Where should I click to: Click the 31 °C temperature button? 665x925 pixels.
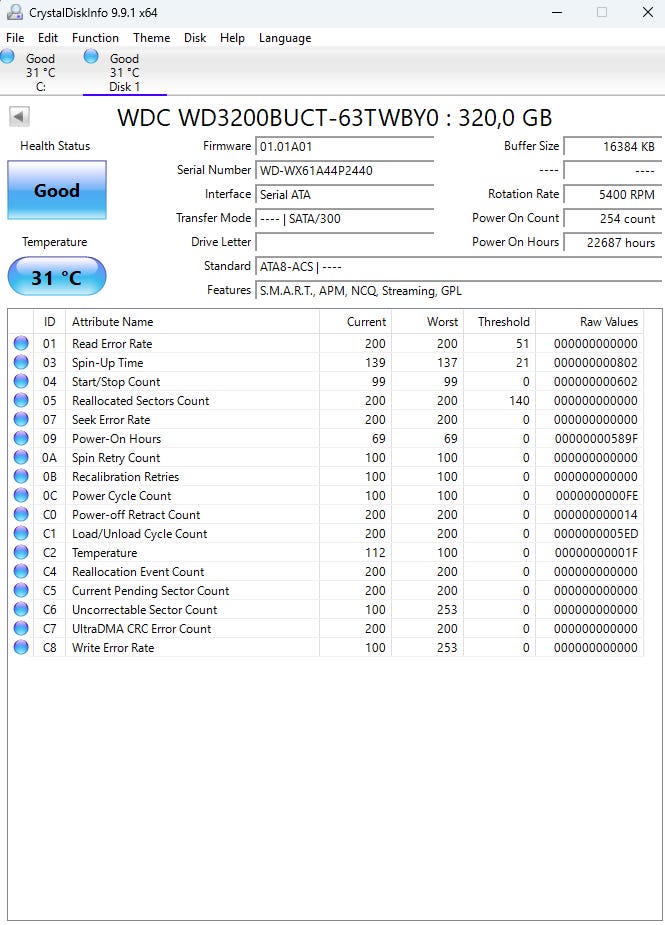[57, 277]
